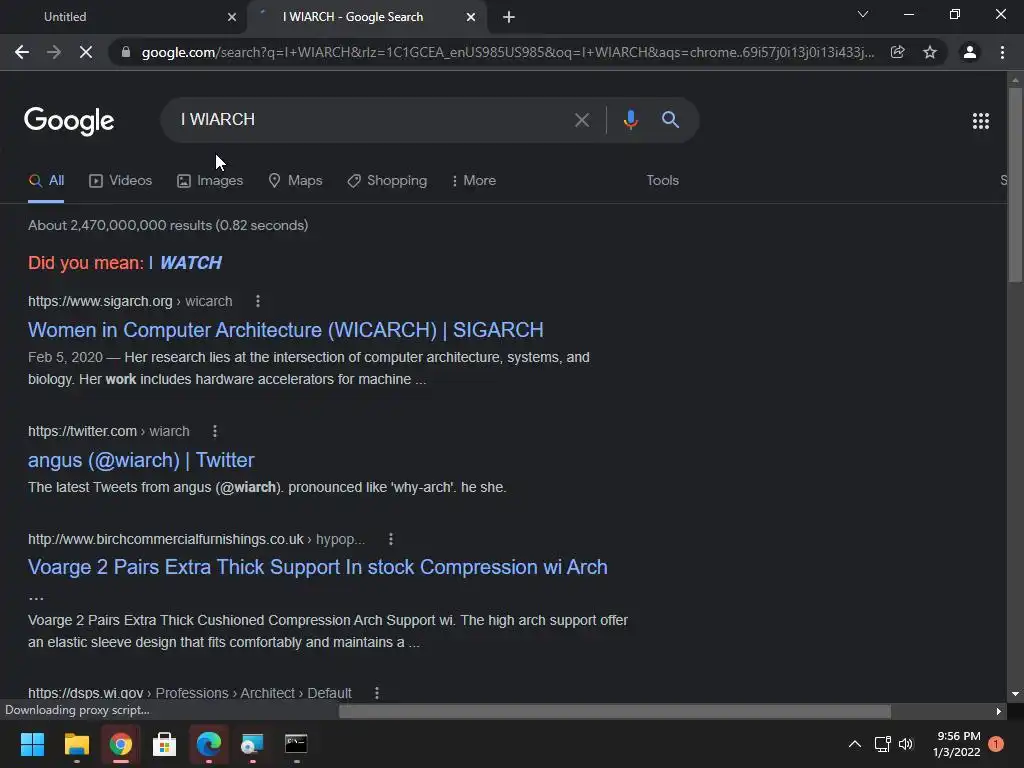
Task: Open the search Tools options
Action: (x=662, y=181)
